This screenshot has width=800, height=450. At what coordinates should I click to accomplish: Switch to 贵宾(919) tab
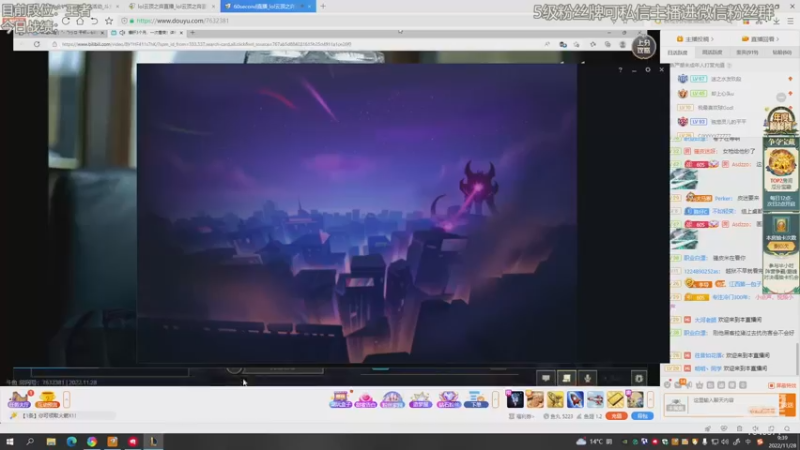(747, 53)
